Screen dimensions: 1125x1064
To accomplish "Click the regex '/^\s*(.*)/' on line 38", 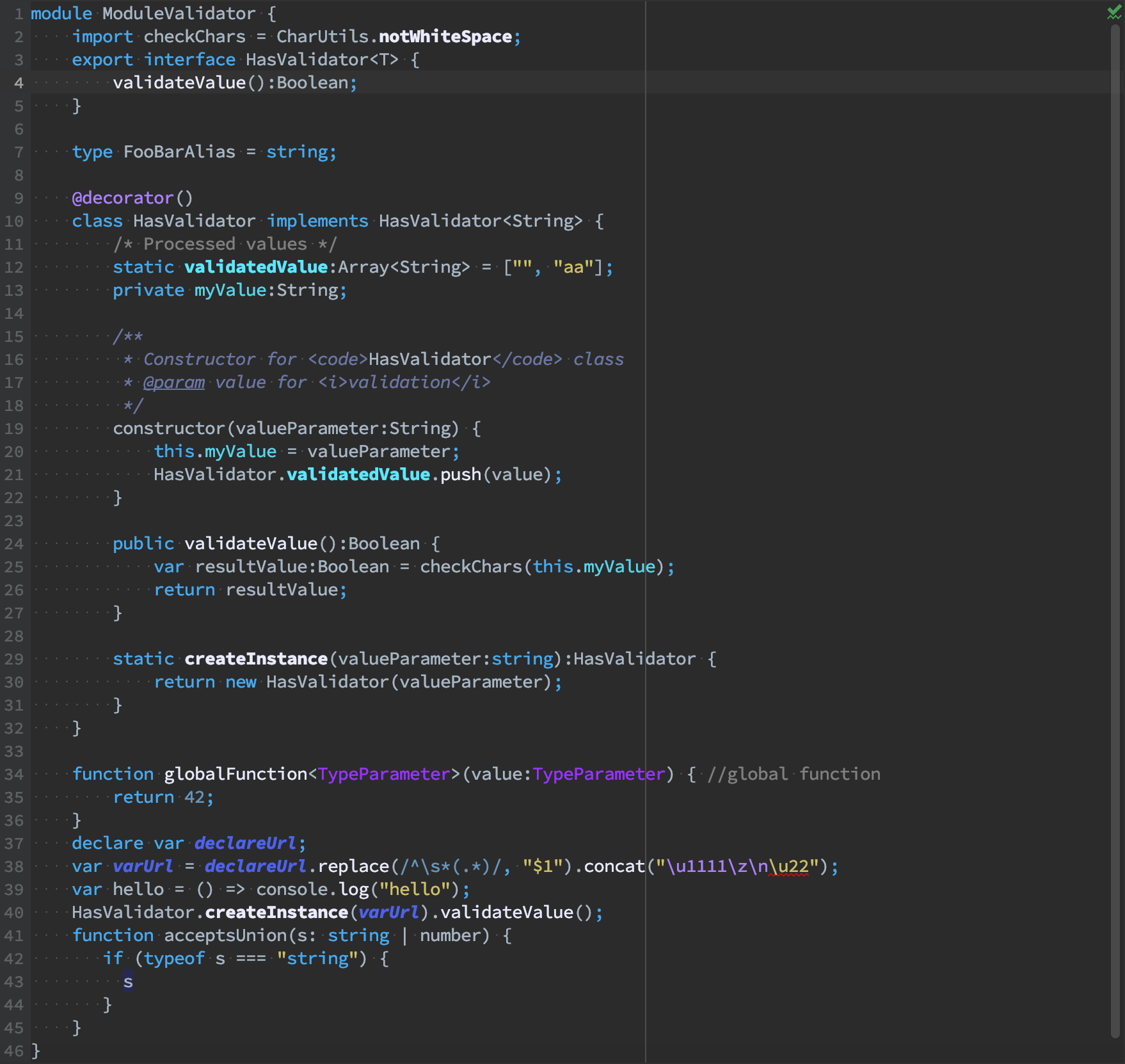I will coord(451,866).
